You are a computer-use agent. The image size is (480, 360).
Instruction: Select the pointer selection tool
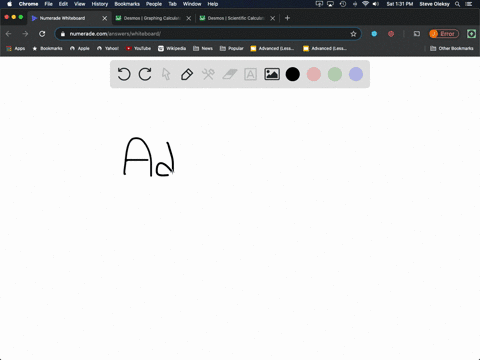point(166,74)
